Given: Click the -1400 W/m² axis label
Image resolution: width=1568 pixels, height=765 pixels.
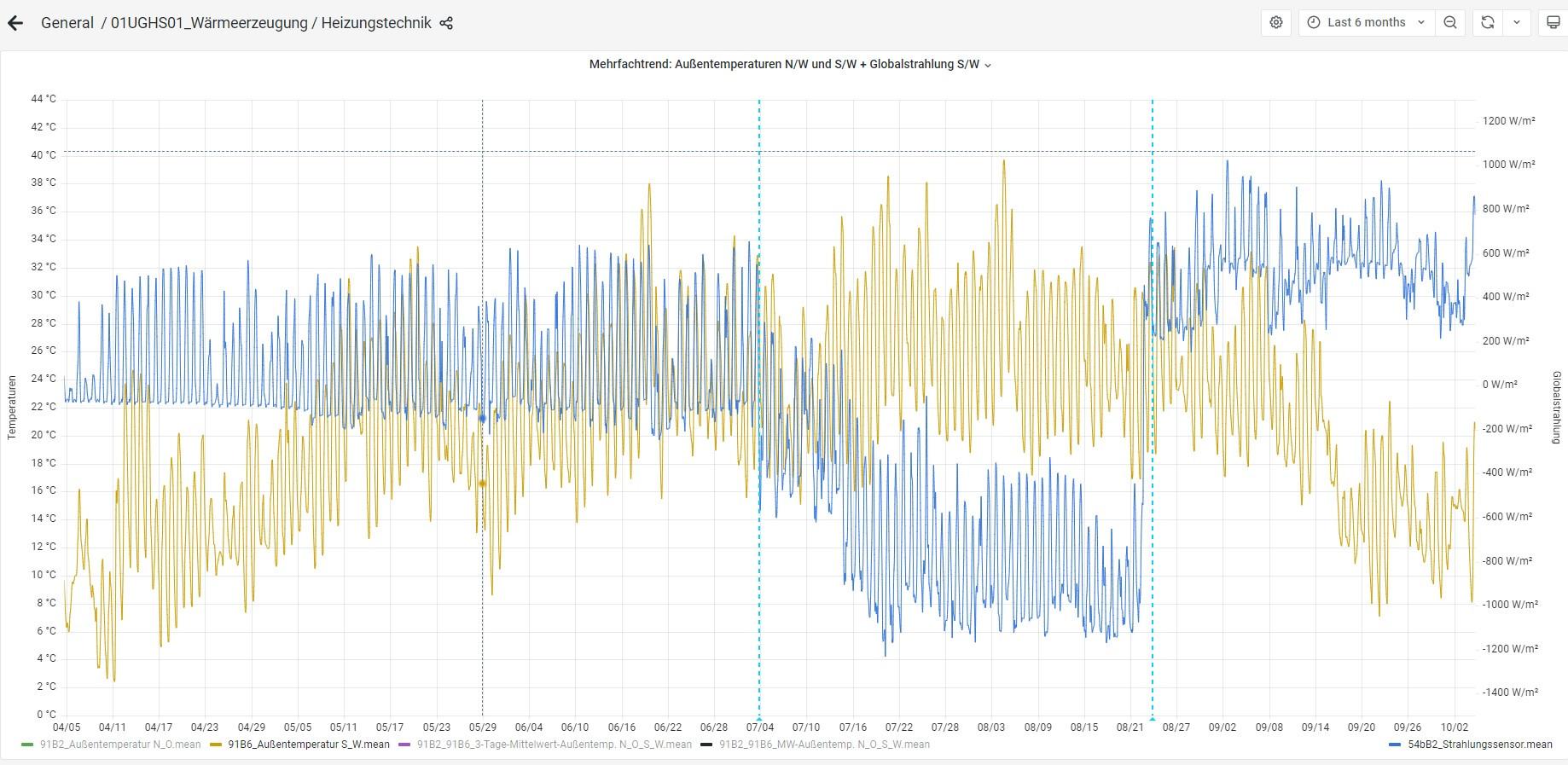Looking at the screenshot, I should (x=1510, y=693).
